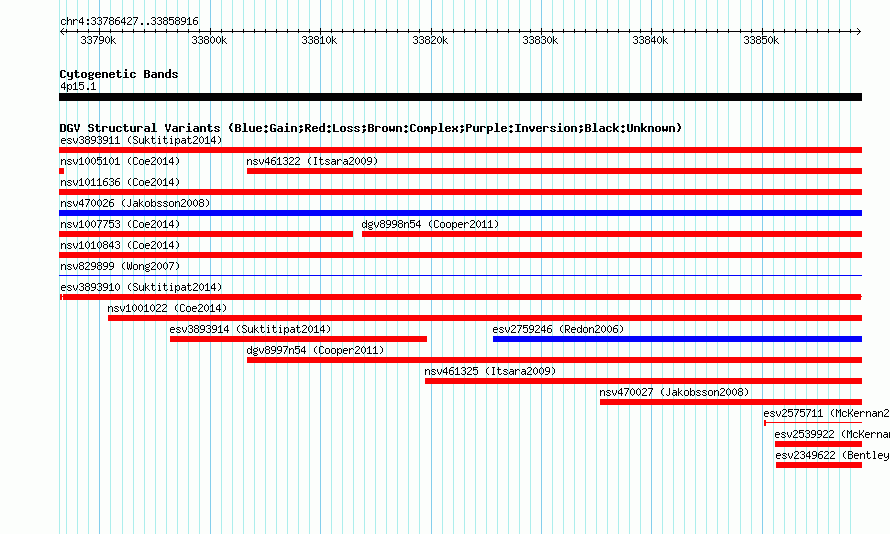
Task: Click the red bar under esv3893914
Action: (299, 339)
